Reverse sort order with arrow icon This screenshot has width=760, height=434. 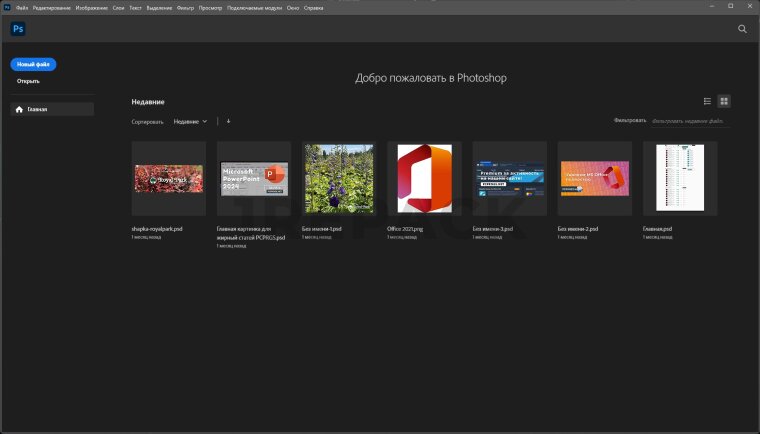click(x=228, y=121)
